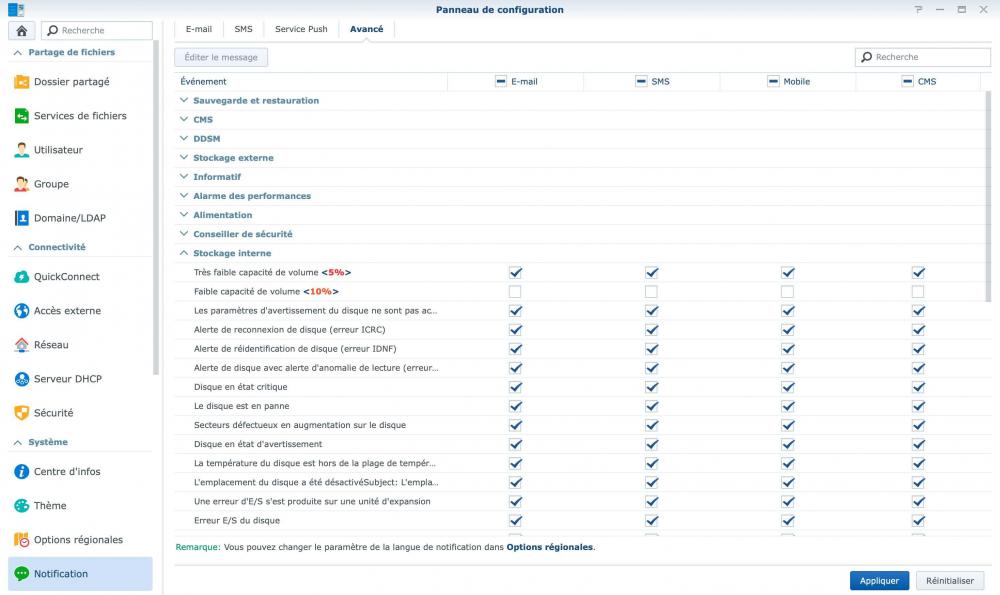Viewport: 1000px width, 595px height.
Task: Click the Appliquer button
Action: tap(879, 580)
